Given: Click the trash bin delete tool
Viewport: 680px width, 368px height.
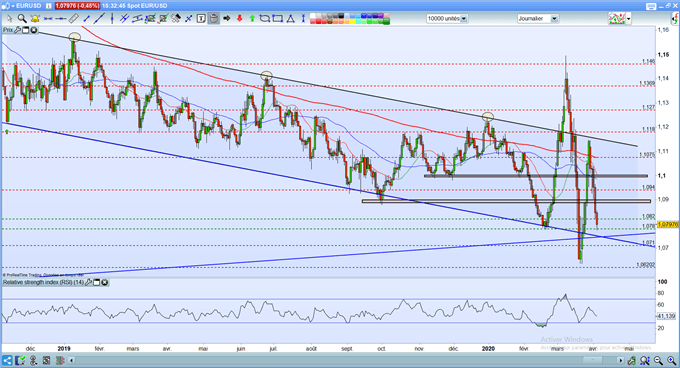Looking at the screenshot, I should pyautogui.click(x=214, y=19).
